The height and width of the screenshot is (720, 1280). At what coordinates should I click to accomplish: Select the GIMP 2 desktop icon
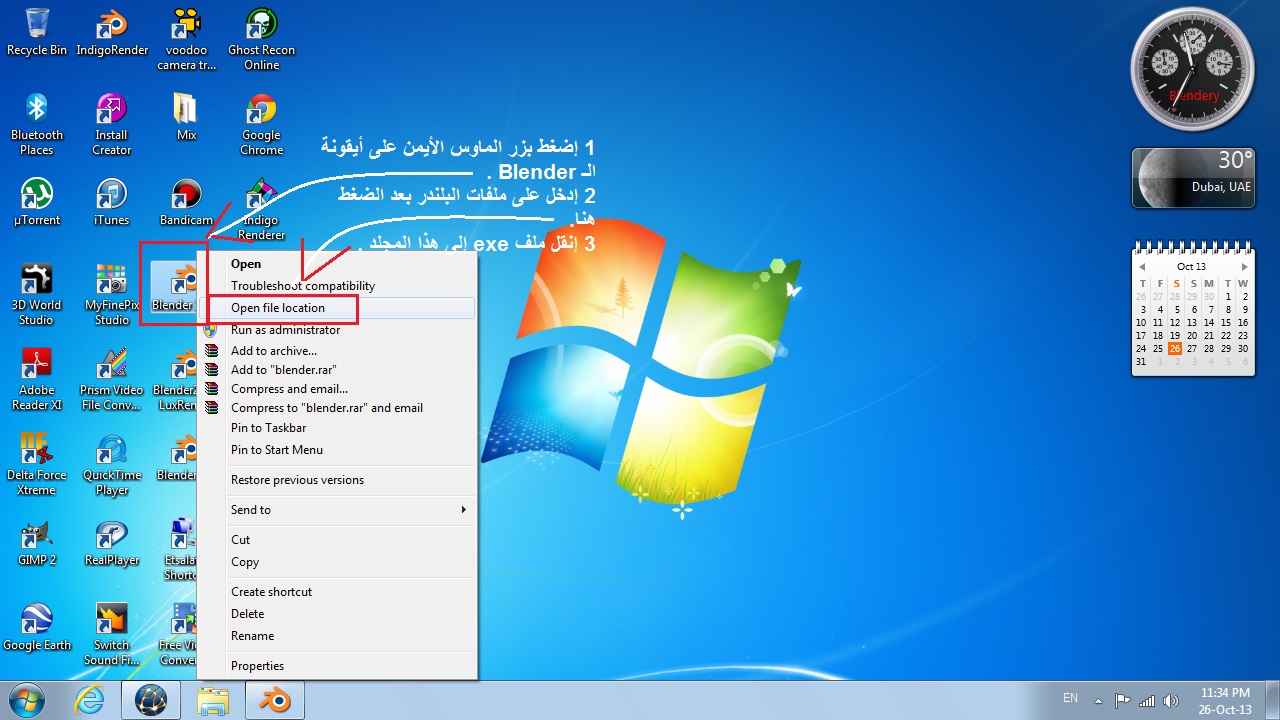click(37, 541)
